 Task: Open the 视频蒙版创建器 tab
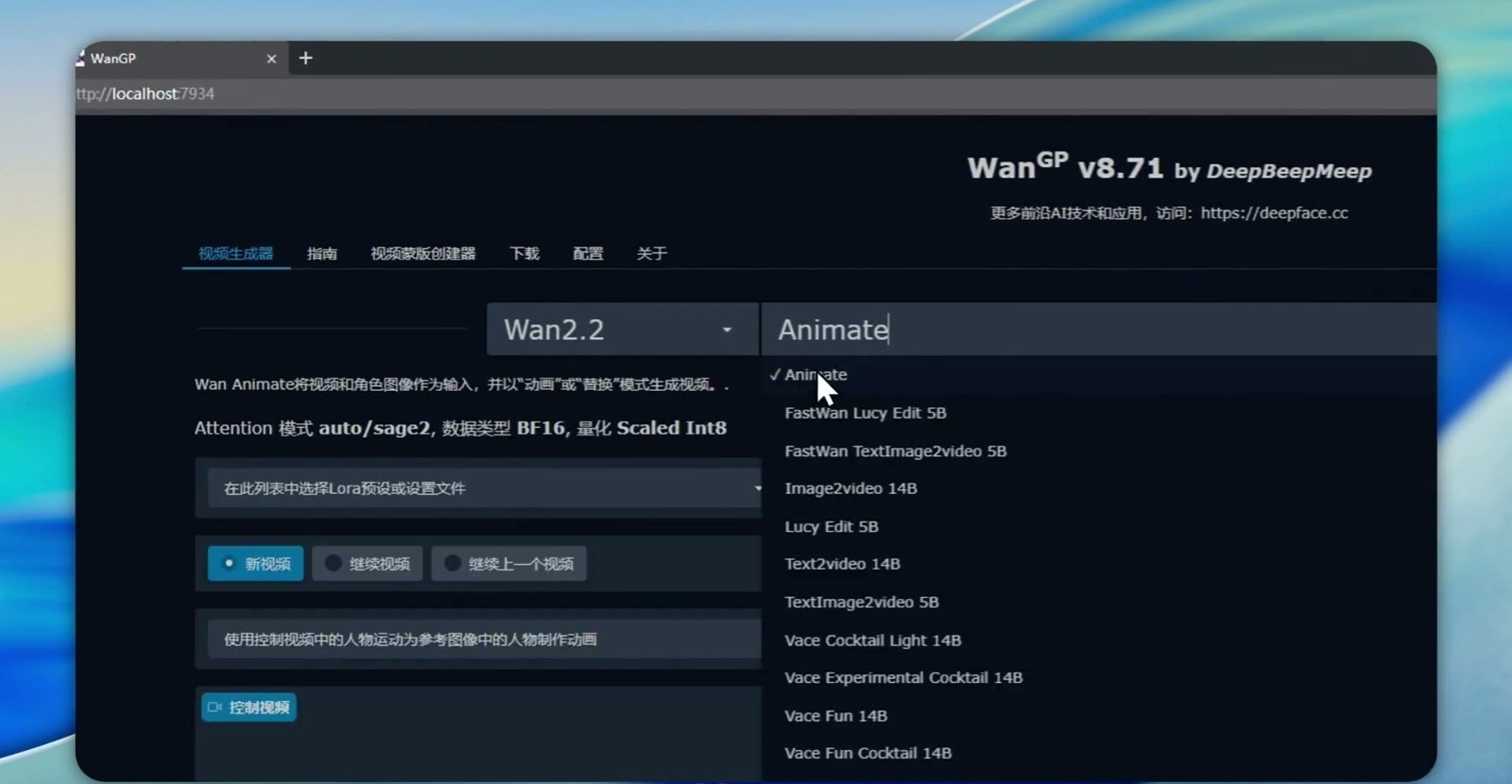click(x=422, y=253)
